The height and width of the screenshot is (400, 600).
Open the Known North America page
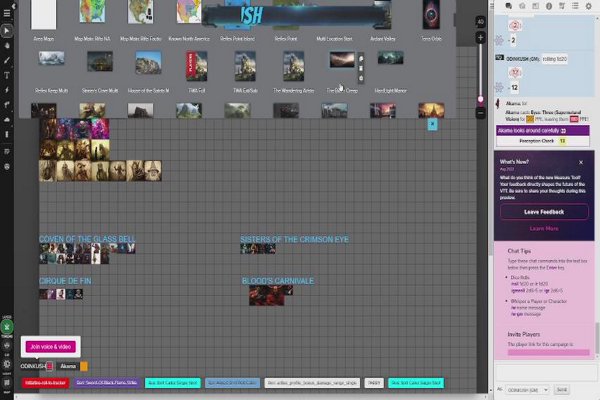(x=189, y=12)
